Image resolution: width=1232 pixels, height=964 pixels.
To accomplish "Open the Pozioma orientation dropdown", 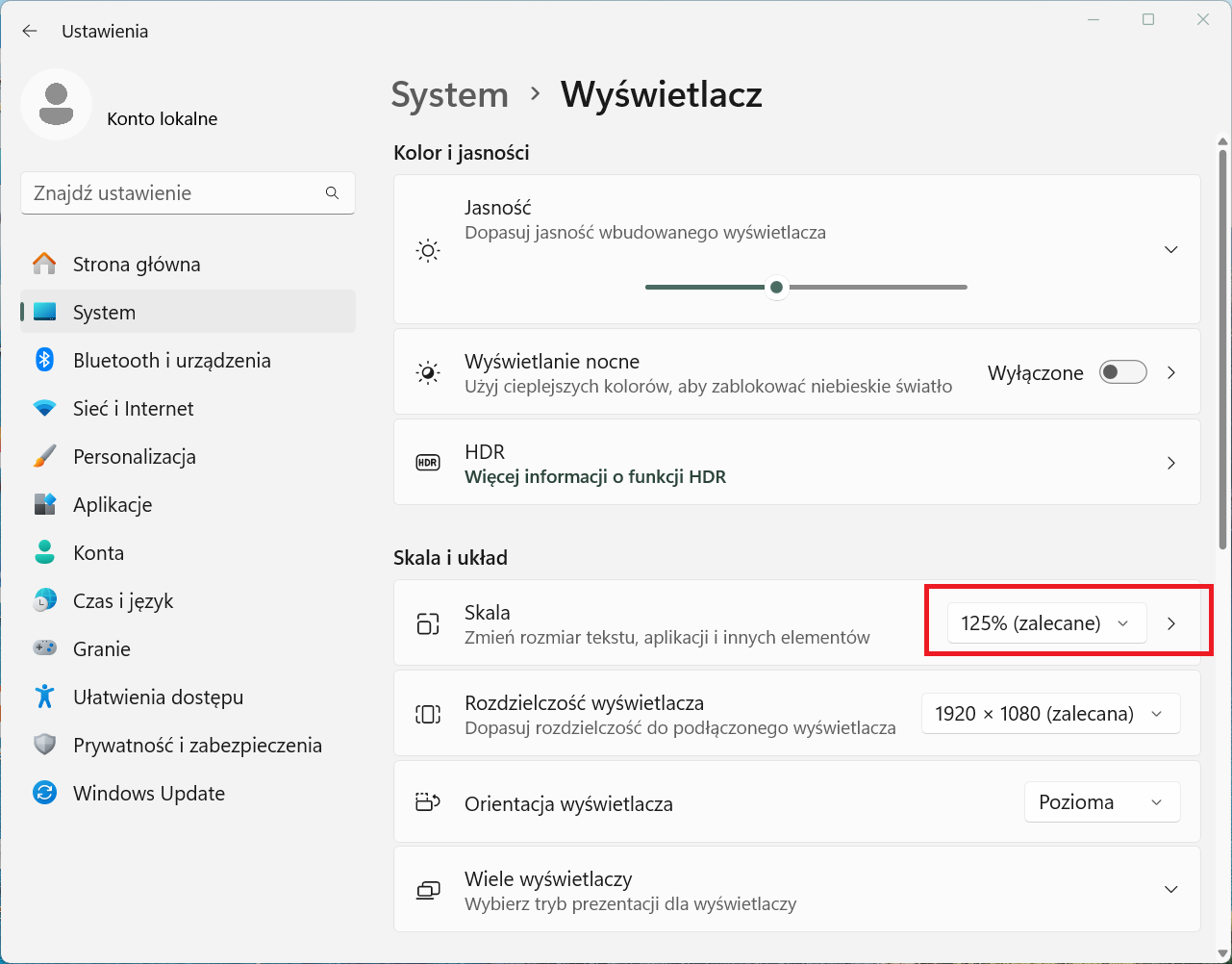I will [1102, 802].
